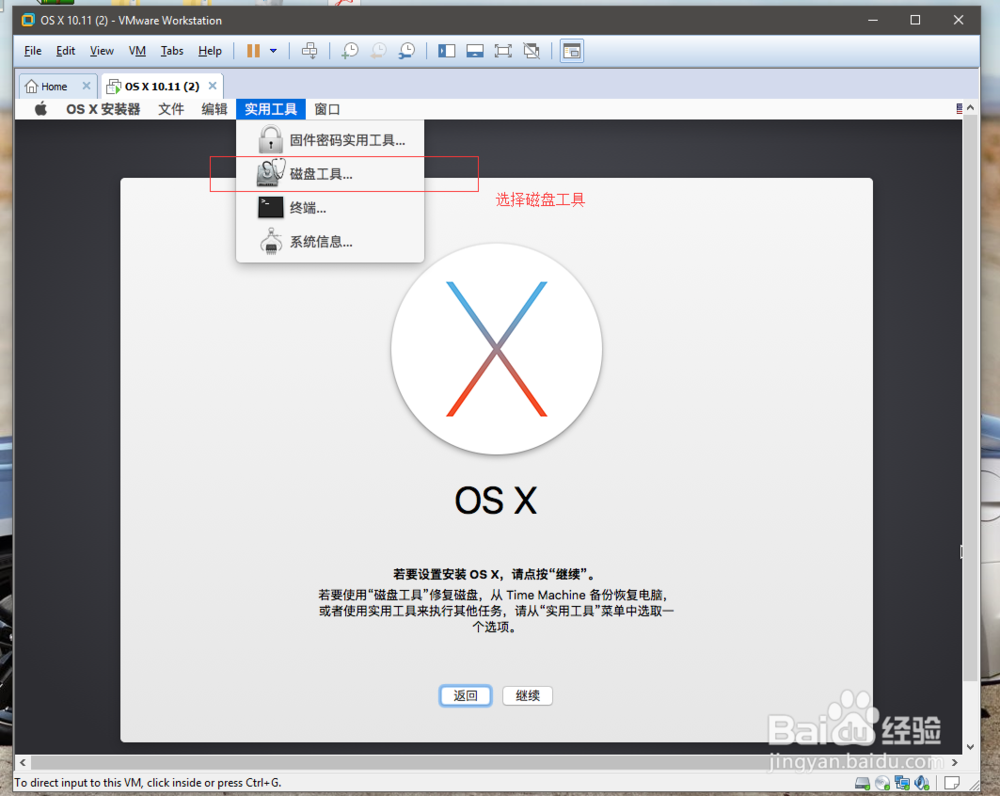The height and width of the screenshot is (796, 1000).
Task: Open the snapshot manager
Action: tap(407, 51)
